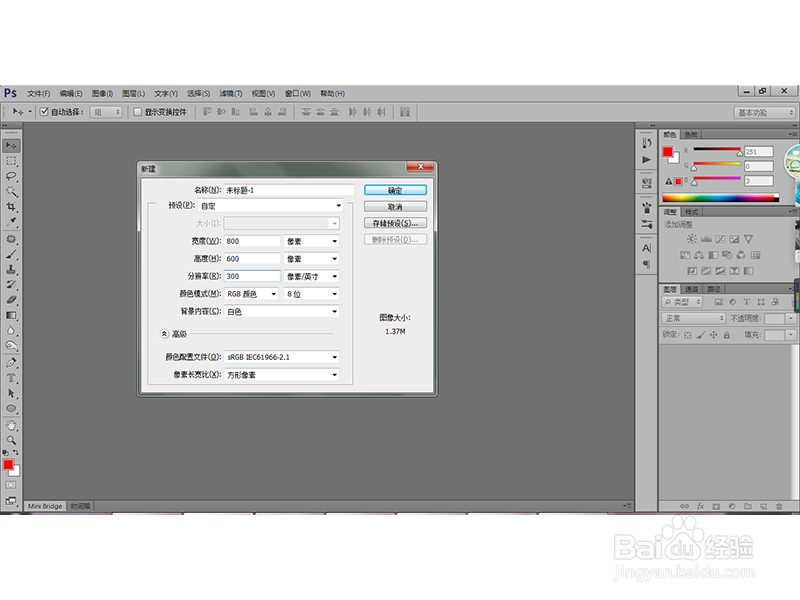The width and height of the screenshot is (800, 600).
Task: Select the Lasso tool
Action: pos(11,177)
